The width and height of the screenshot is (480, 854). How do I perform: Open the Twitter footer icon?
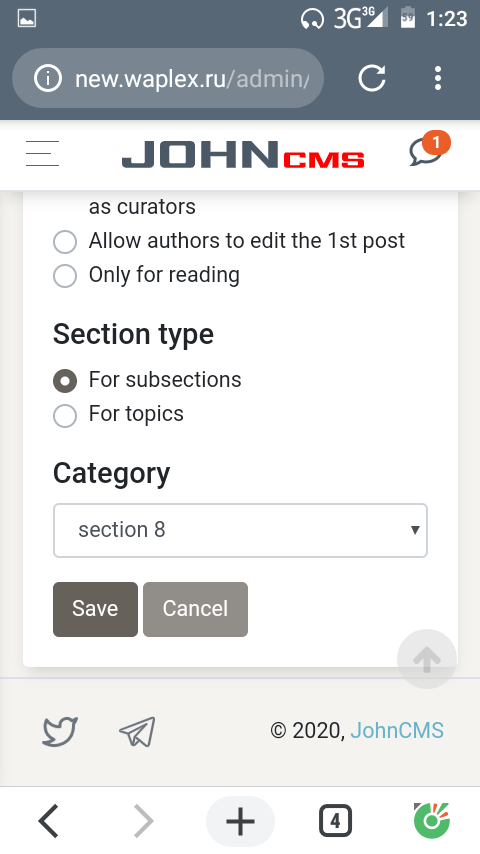click(x=60, y=731)
